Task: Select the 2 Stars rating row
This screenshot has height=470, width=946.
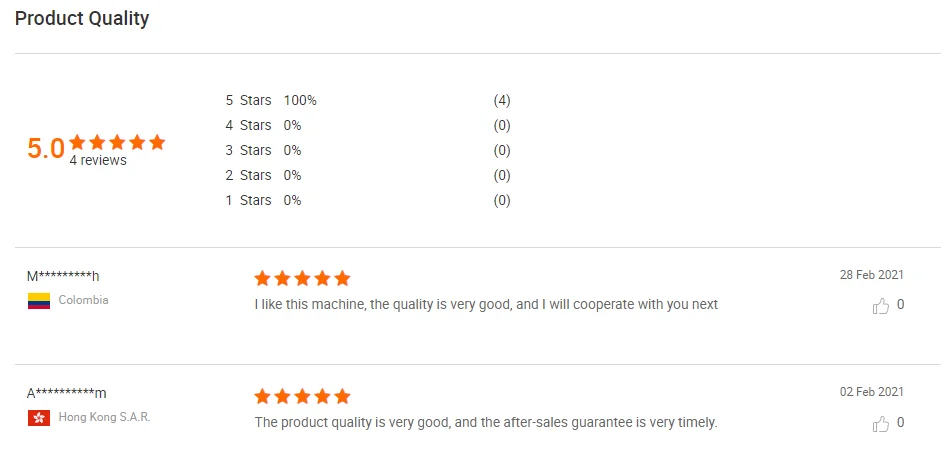Action: tap(249, 175)
